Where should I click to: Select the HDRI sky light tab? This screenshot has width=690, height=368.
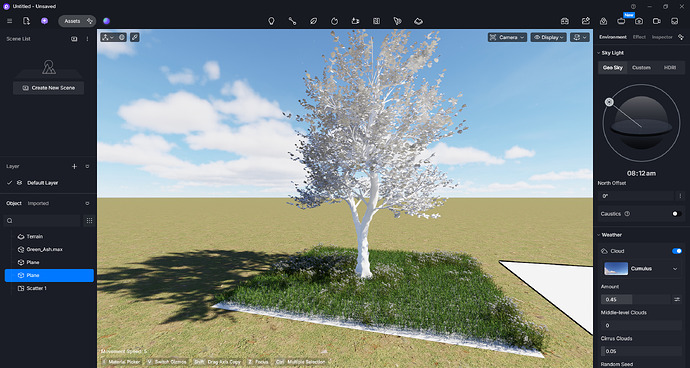point(670,67)
